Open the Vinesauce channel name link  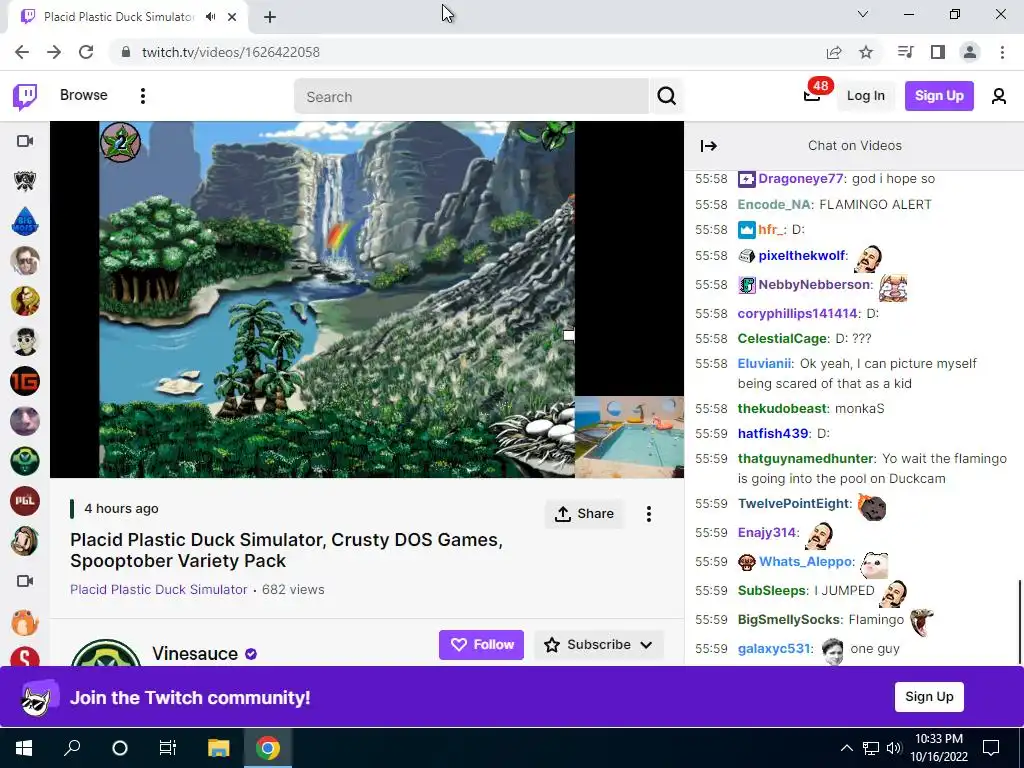[x=195, y=654]
